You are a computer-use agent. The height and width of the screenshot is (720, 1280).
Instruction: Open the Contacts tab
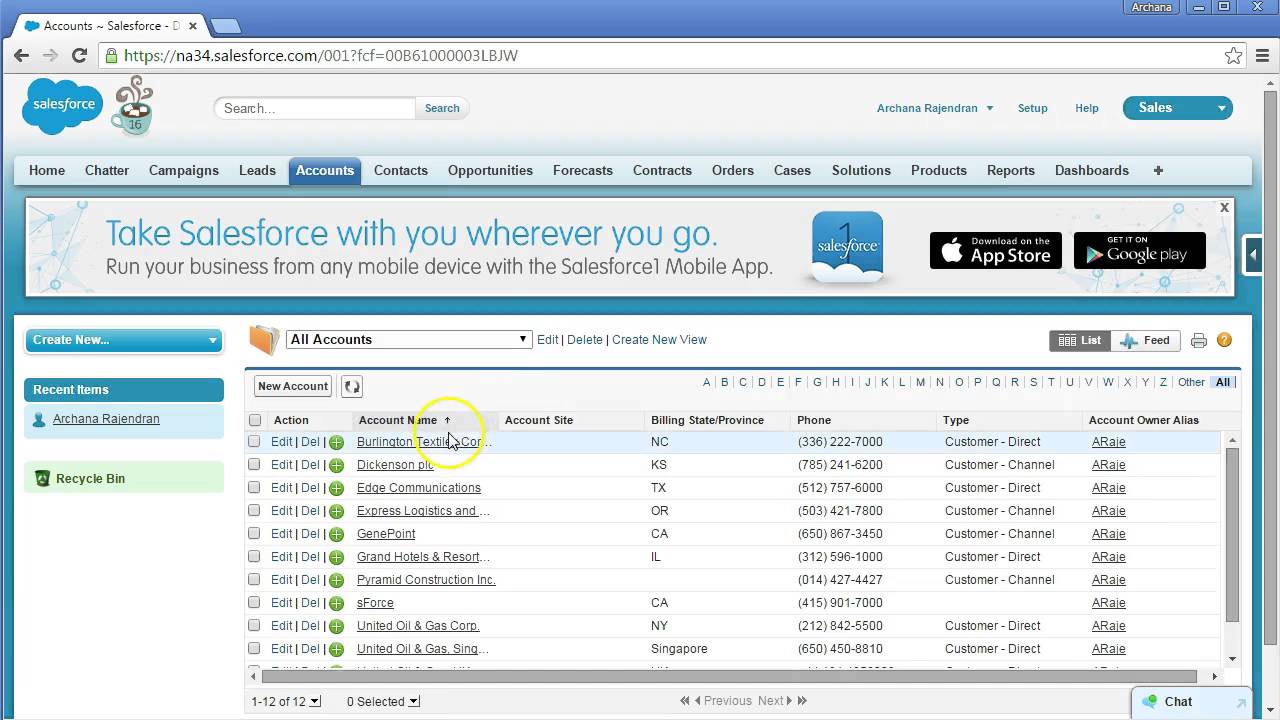click(401, 171)
